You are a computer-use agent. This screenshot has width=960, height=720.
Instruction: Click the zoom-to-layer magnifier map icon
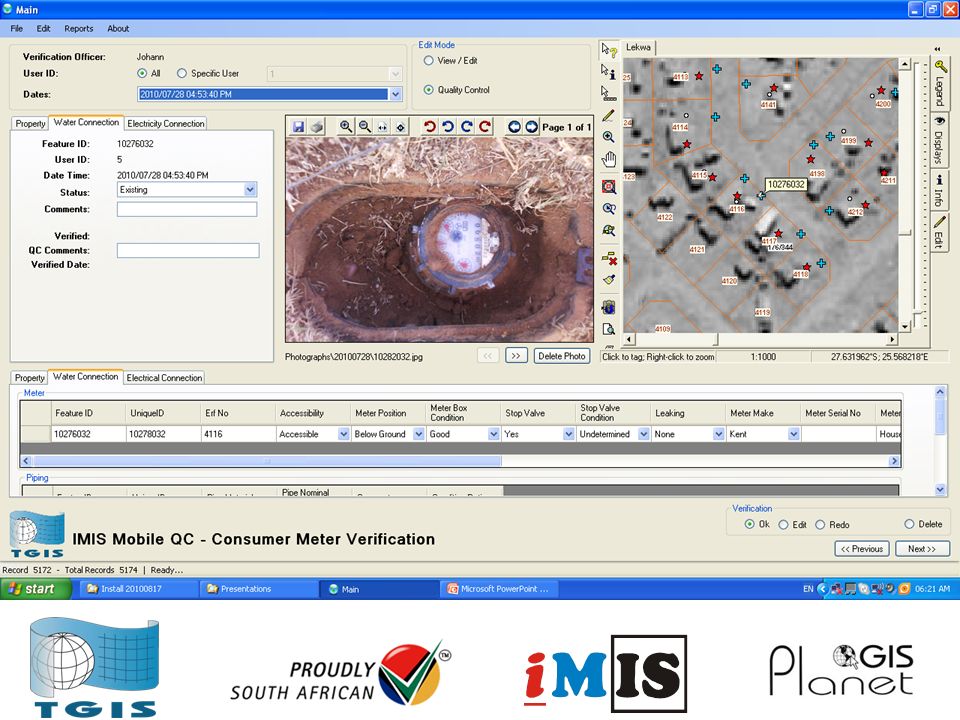pyautogui.click(x=609, y=231)
